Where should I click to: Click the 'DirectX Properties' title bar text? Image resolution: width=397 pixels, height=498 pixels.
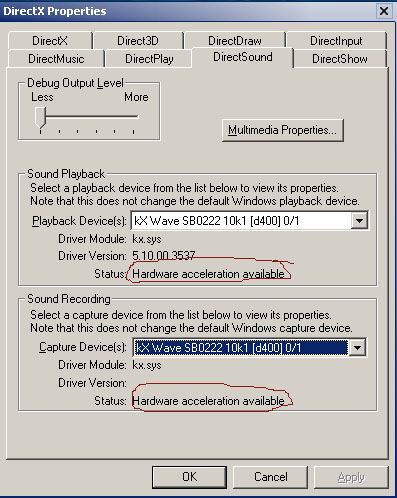[x=55, y=11]
